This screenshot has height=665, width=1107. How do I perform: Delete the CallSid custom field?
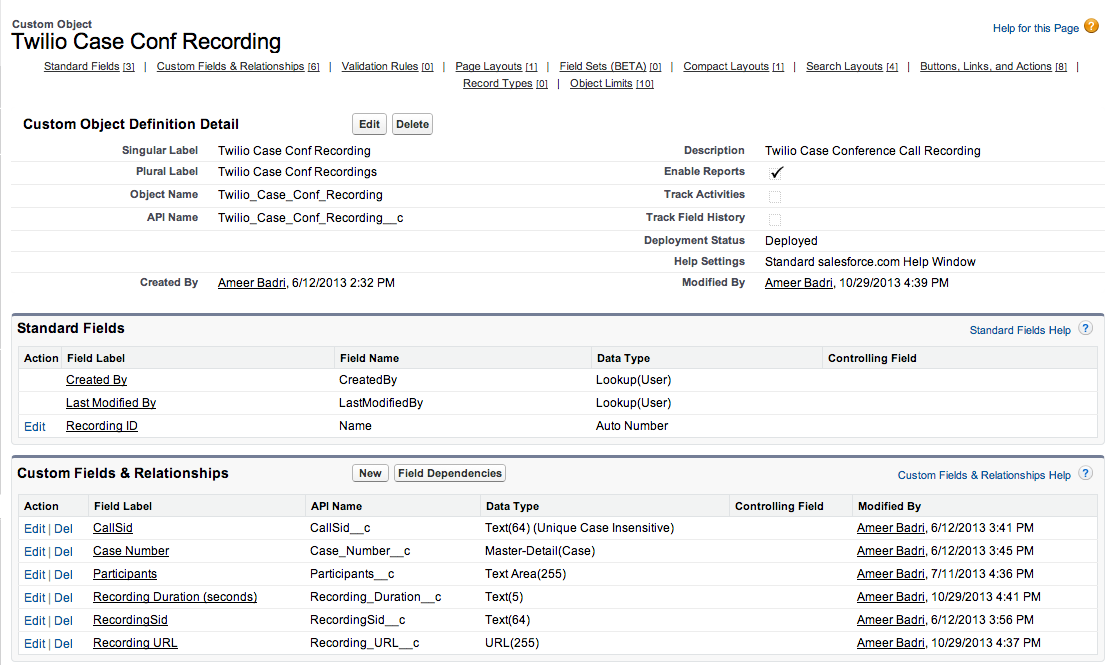(64, 529)
